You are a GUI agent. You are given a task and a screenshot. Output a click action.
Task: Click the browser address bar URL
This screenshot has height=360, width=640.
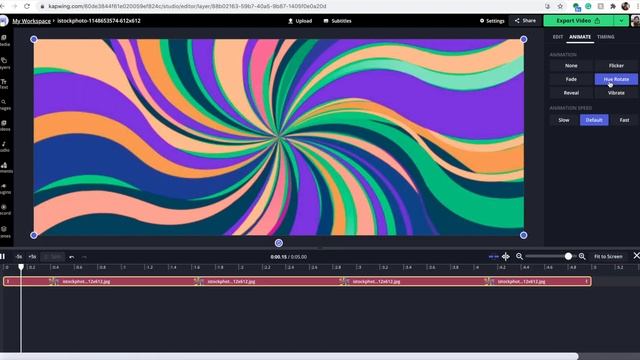pos(187,6)
